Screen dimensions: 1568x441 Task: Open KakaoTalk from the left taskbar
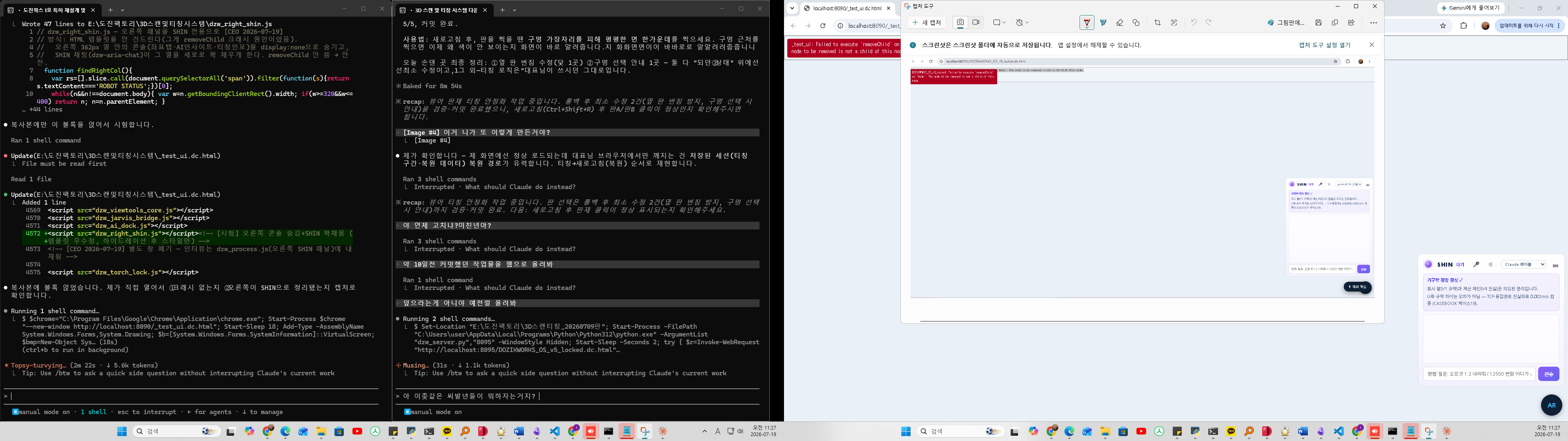tap(448, 431)
